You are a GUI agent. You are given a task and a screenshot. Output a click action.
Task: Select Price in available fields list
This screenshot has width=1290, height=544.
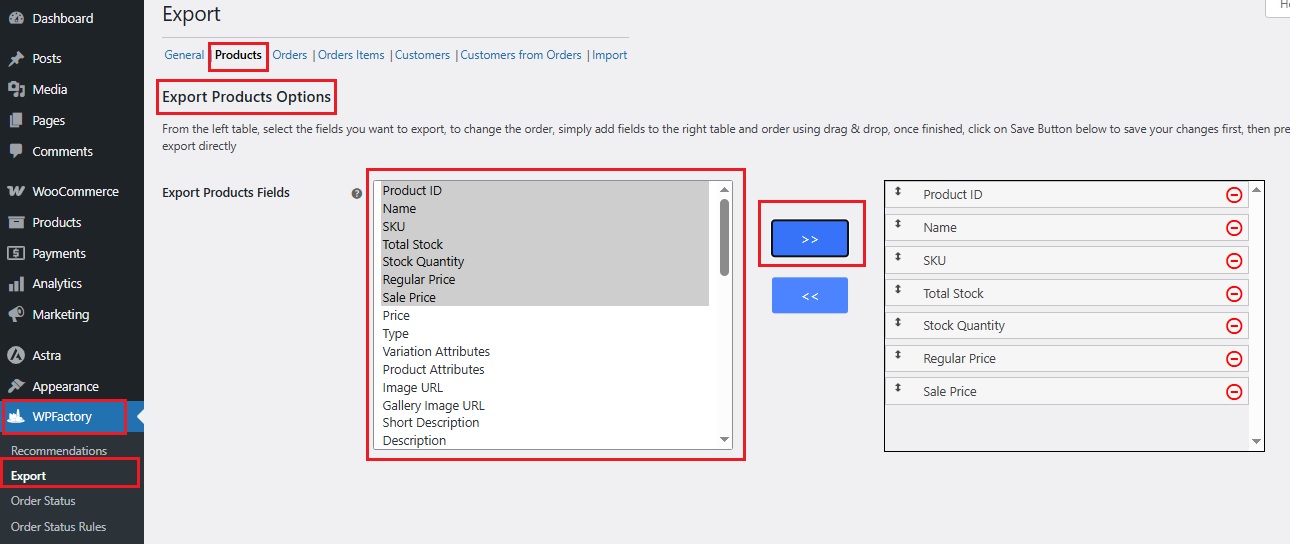coord(546,316)
